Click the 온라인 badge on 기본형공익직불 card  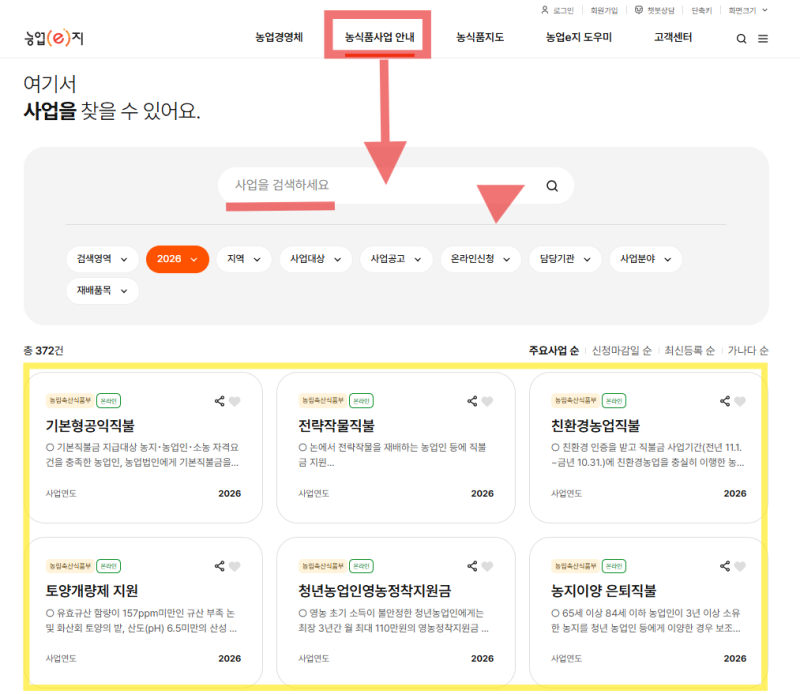coord(109,401)
